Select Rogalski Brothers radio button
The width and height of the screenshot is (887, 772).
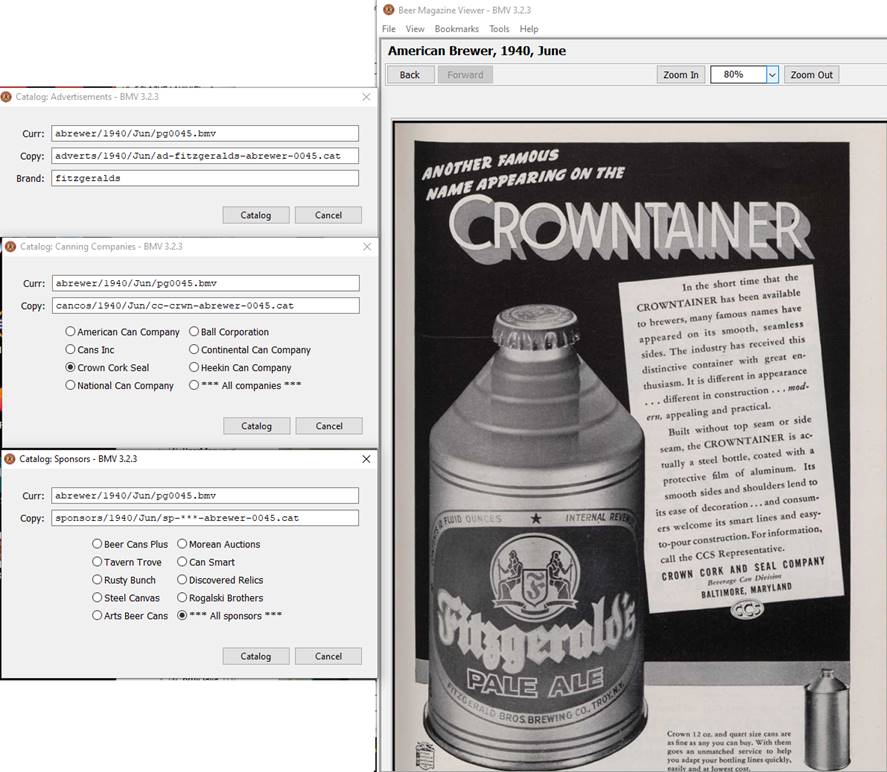(x=182, y=598)
